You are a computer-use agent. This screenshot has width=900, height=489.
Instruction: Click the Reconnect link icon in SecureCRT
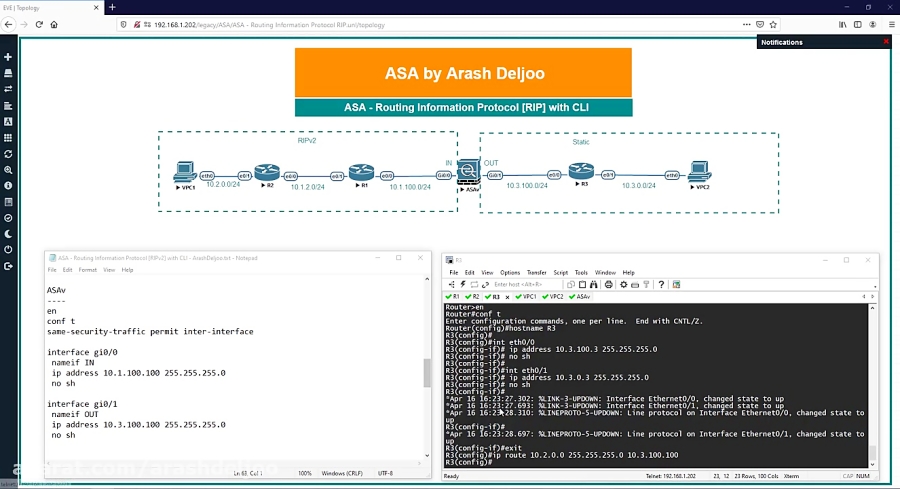(x=486, y=285)
